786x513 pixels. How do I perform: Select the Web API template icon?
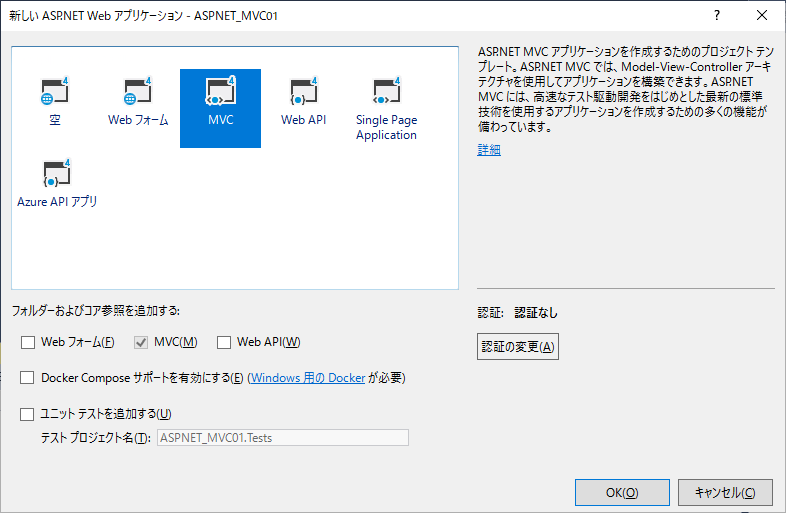tap(303, 102)
